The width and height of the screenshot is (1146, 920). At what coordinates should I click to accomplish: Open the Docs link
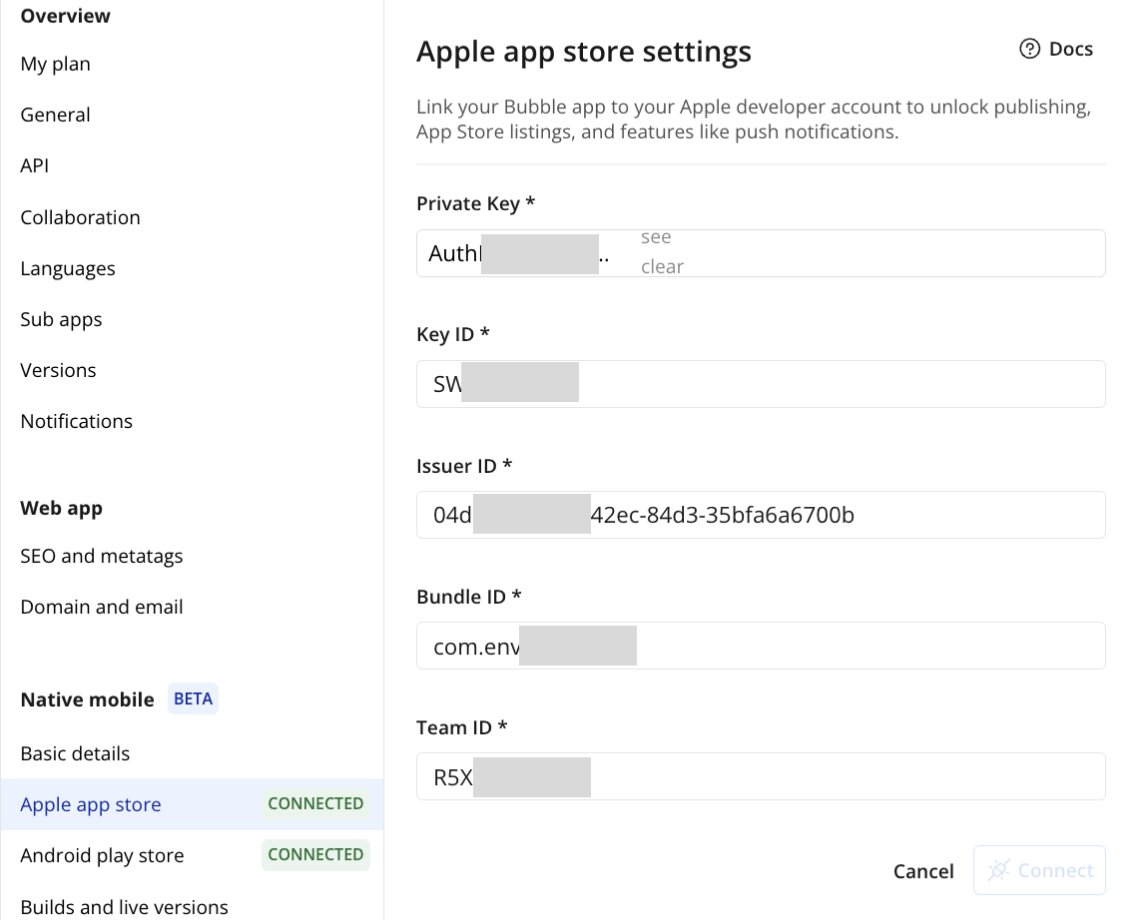tap(1056, 49)
